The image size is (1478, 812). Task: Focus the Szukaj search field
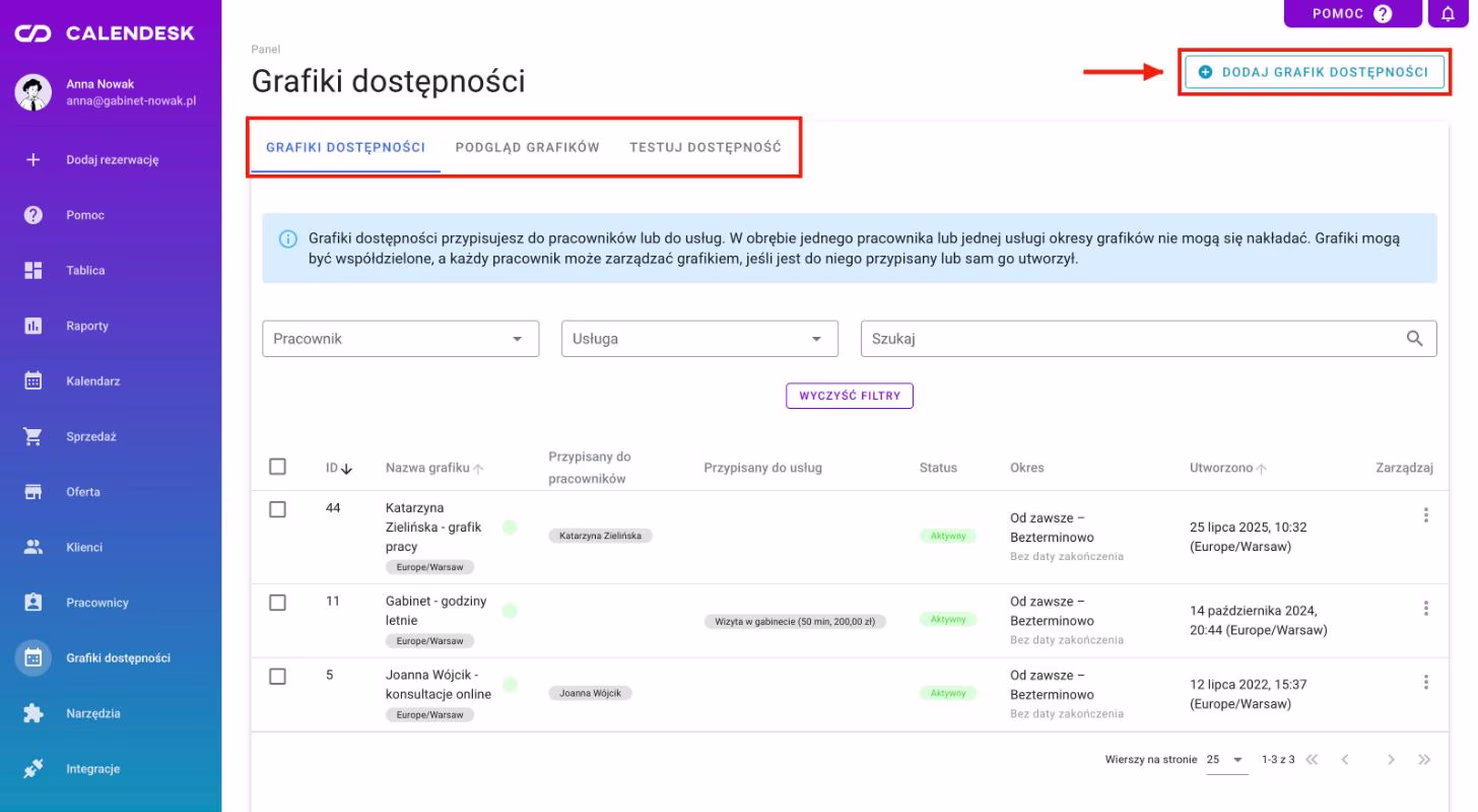1149,339
